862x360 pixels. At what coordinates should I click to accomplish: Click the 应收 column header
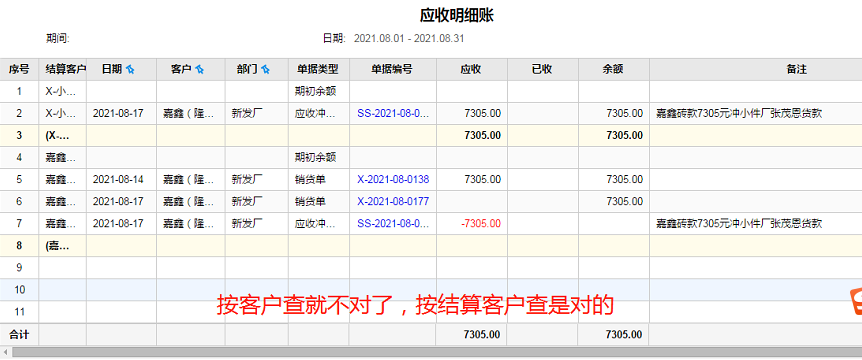pyautogui.click(x=471, y=70)
